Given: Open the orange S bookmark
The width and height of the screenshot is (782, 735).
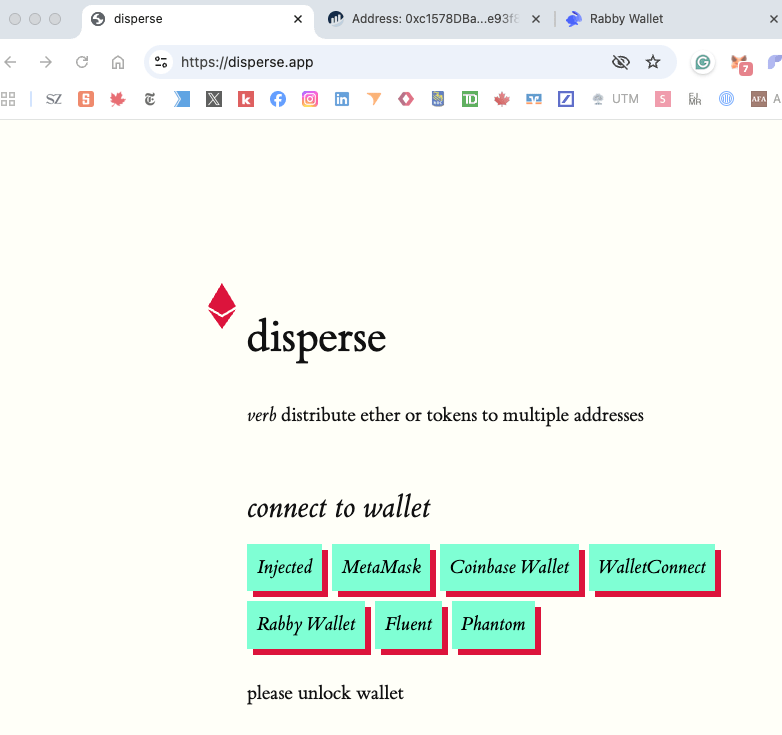Looking at the screenshot, I should coord(86,99).
